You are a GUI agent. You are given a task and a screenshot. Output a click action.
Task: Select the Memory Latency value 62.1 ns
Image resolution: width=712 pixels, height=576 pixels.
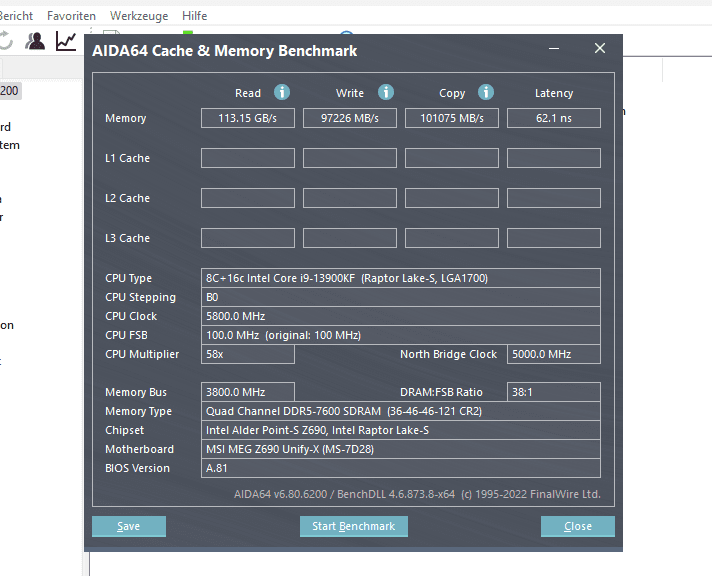tap(554, 118)
